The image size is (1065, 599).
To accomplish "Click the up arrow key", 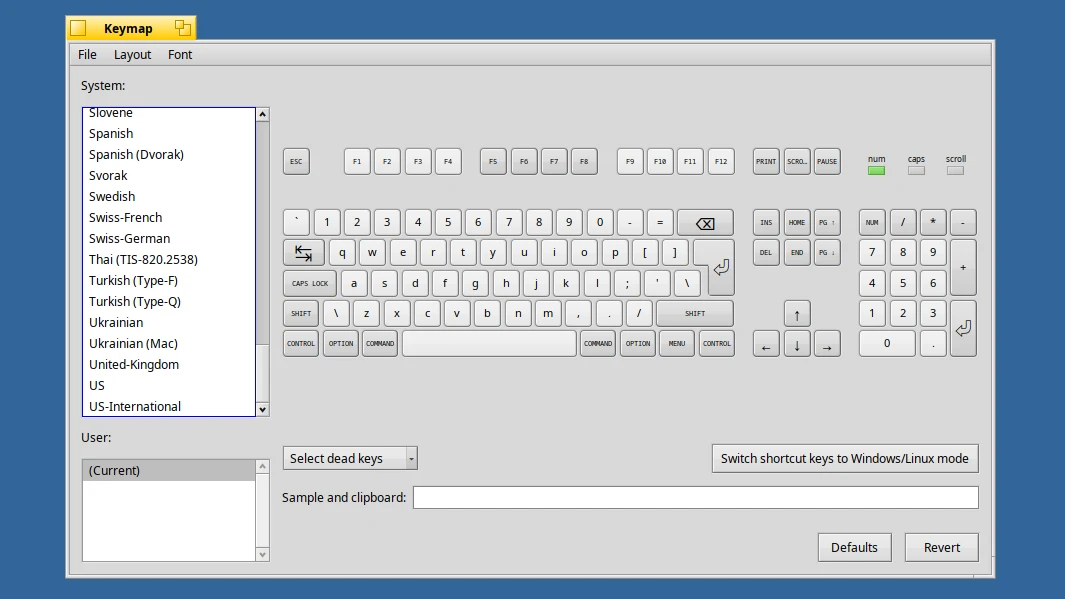I will pyautogui.click(x=796, y=313).
